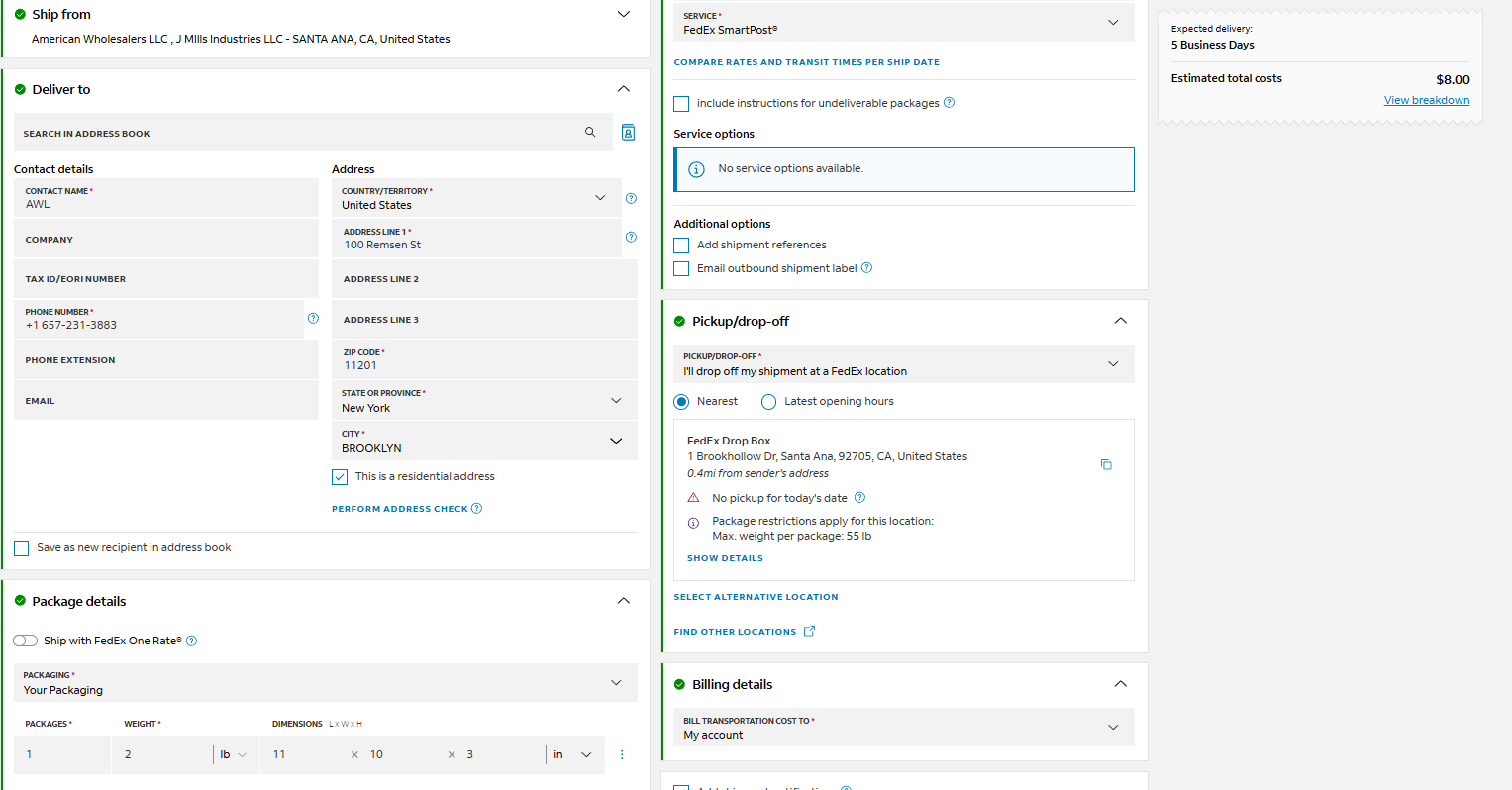
Task: Select Latest opening hours radio option
Action: [x=768, y=401]
